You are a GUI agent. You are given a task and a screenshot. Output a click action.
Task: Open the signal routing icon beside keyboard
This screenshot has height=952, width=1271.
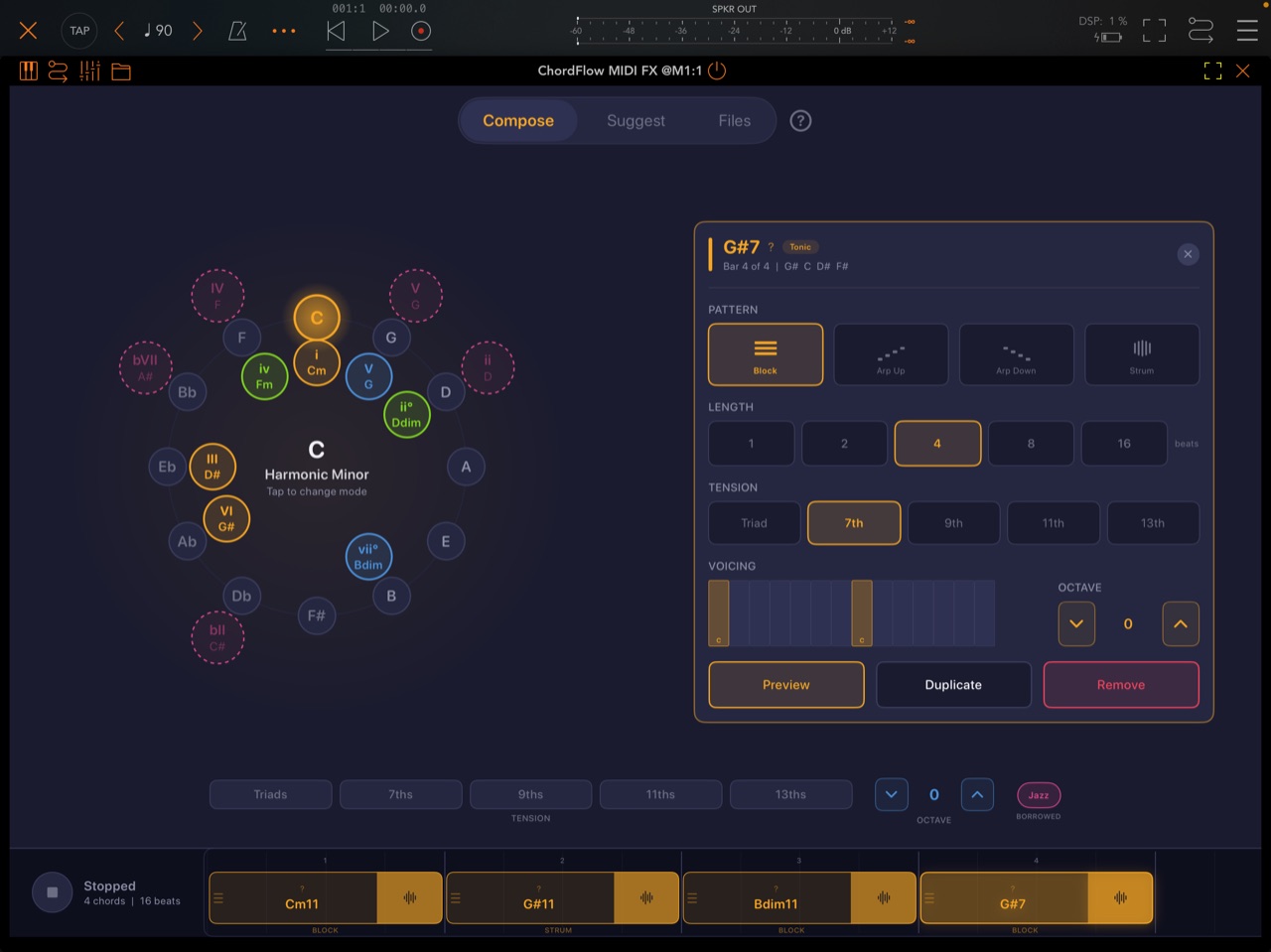[x=59, y=70]
